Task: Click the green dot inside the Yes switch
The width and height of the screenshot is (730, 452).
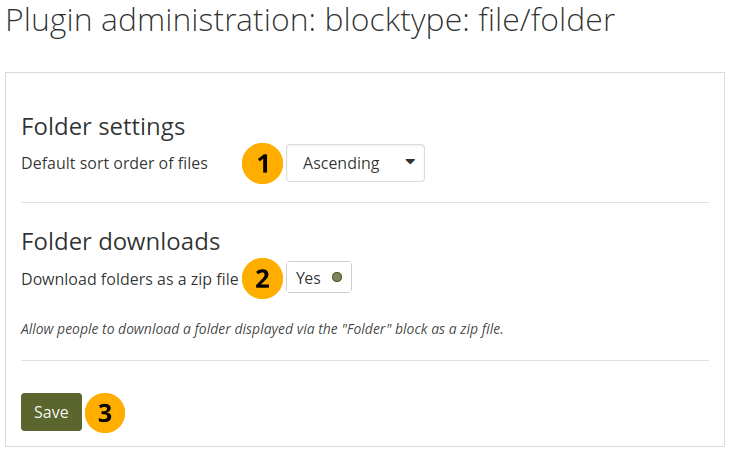Action: point(336,279)
